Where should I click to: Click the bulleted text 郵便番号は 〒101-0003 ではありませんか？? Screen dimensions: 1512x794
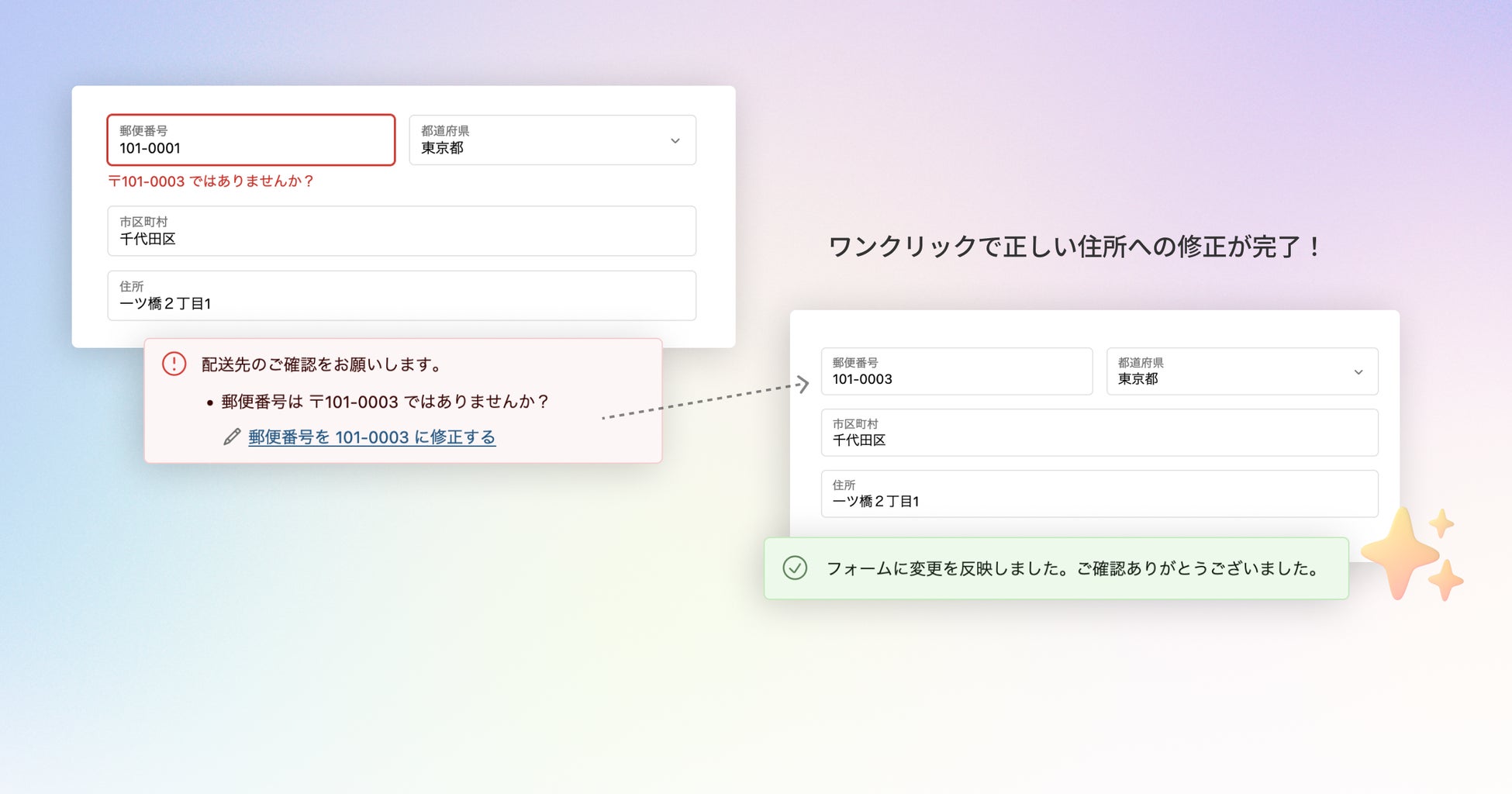click(x=385, y=402)
